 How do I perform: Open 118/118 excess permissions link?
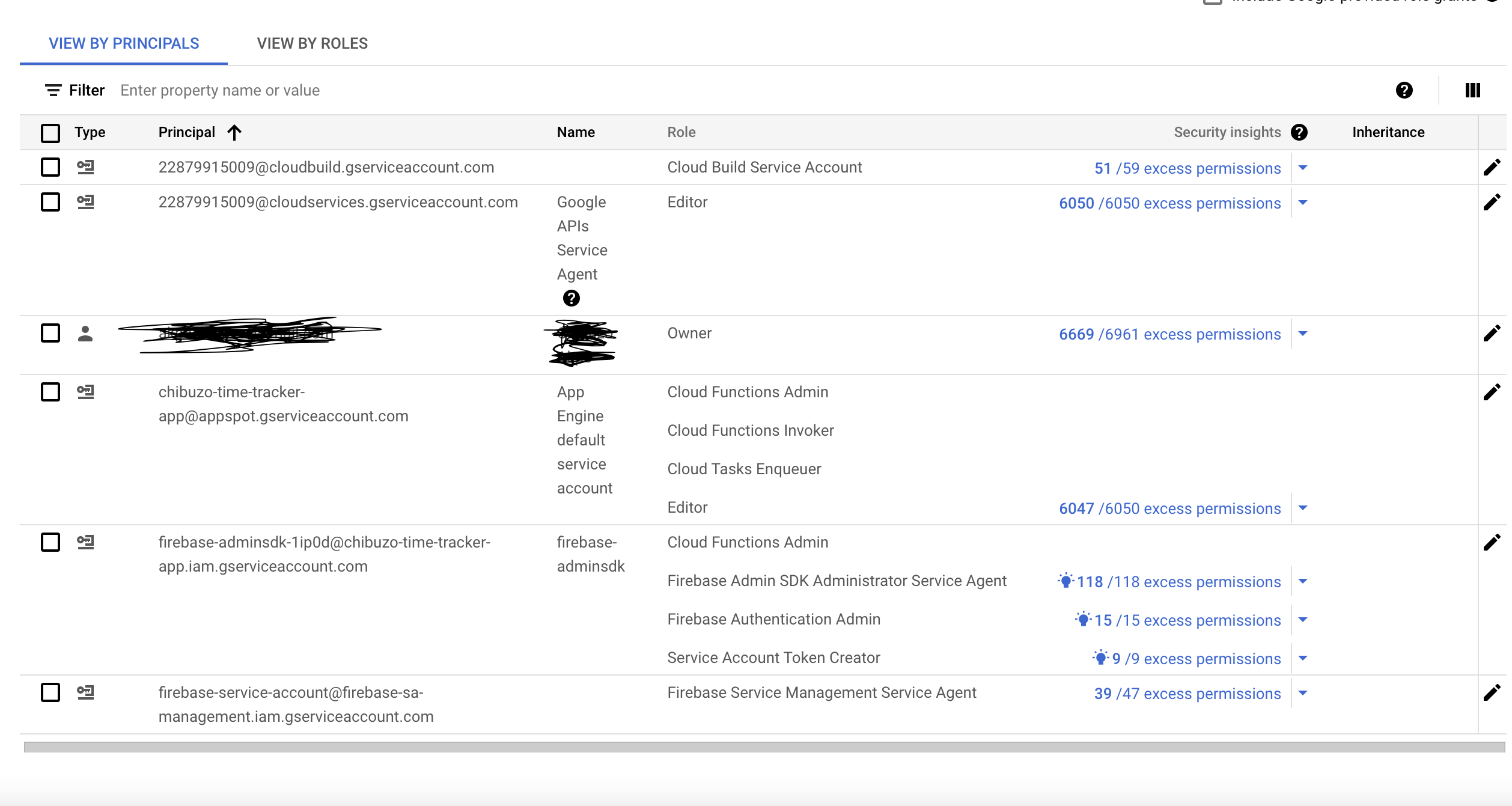(1178, 582)
